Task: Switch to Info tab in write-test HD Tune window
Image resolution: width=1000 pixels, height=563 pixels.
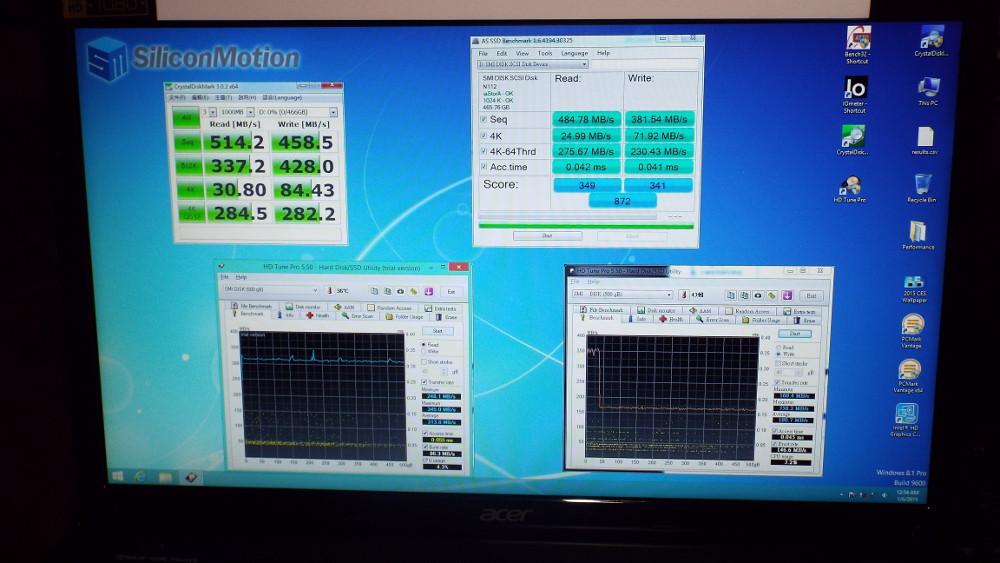Action: point(637,319)
